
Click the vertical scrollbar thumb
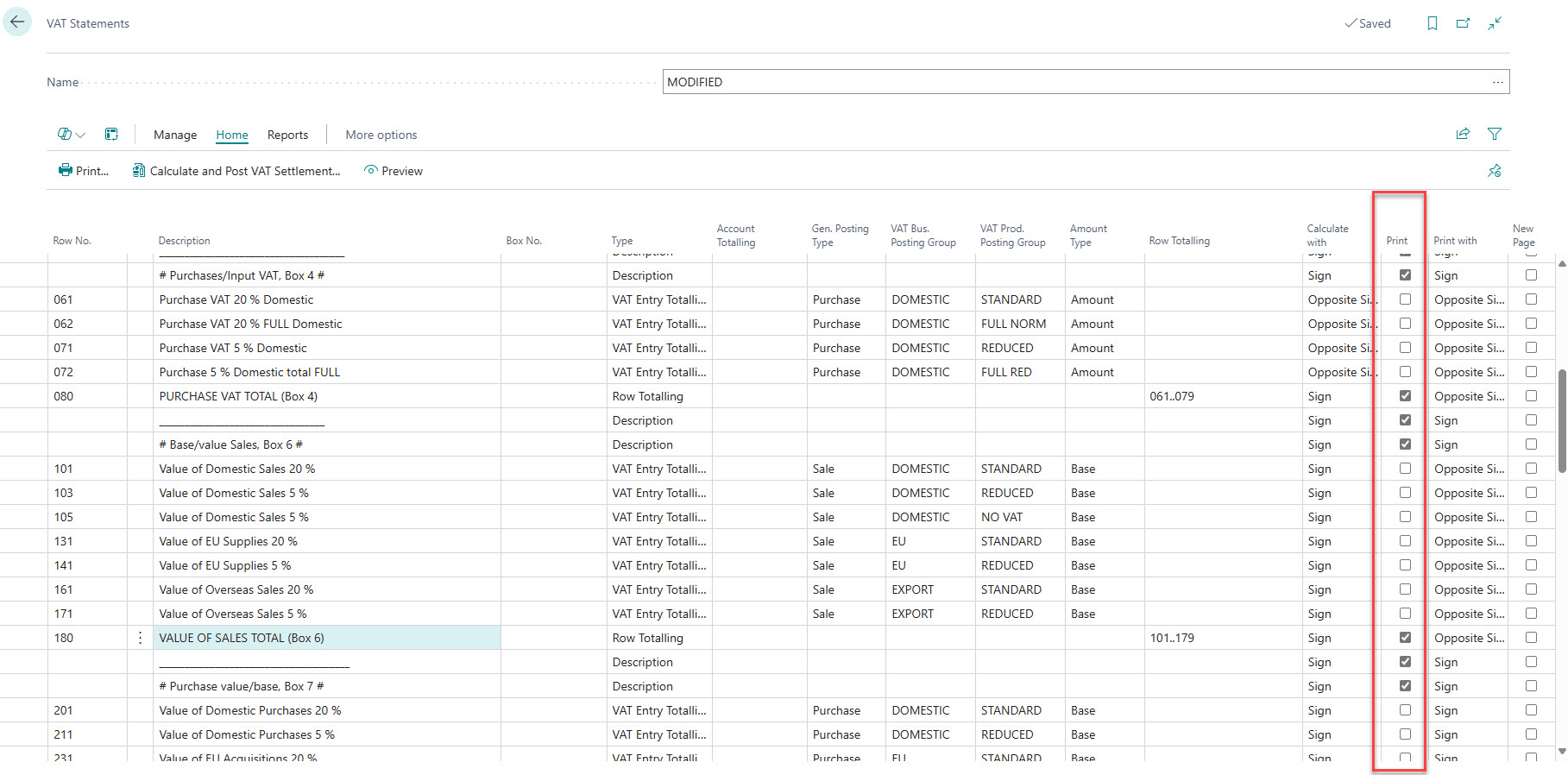1562,421
